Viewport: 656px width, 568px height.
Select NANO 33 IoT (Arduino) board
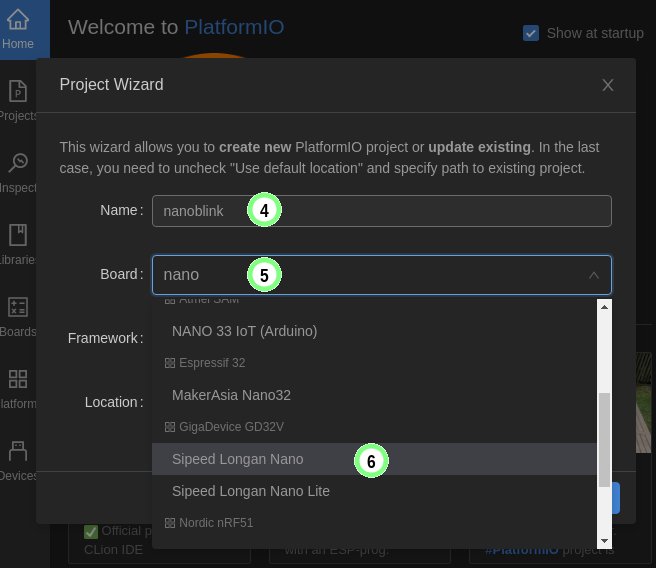coord(244,331)
